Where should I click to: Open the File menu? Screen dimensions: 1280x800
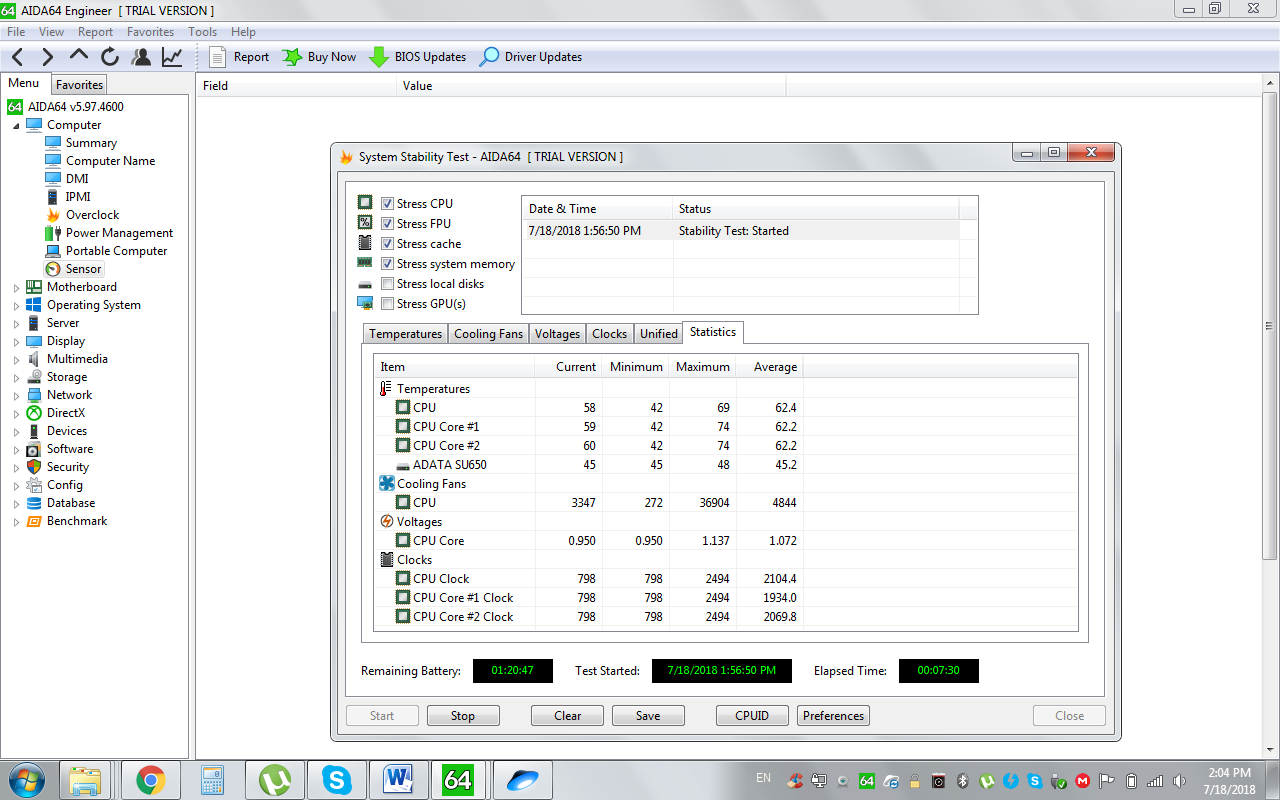[x=16, y=32]
